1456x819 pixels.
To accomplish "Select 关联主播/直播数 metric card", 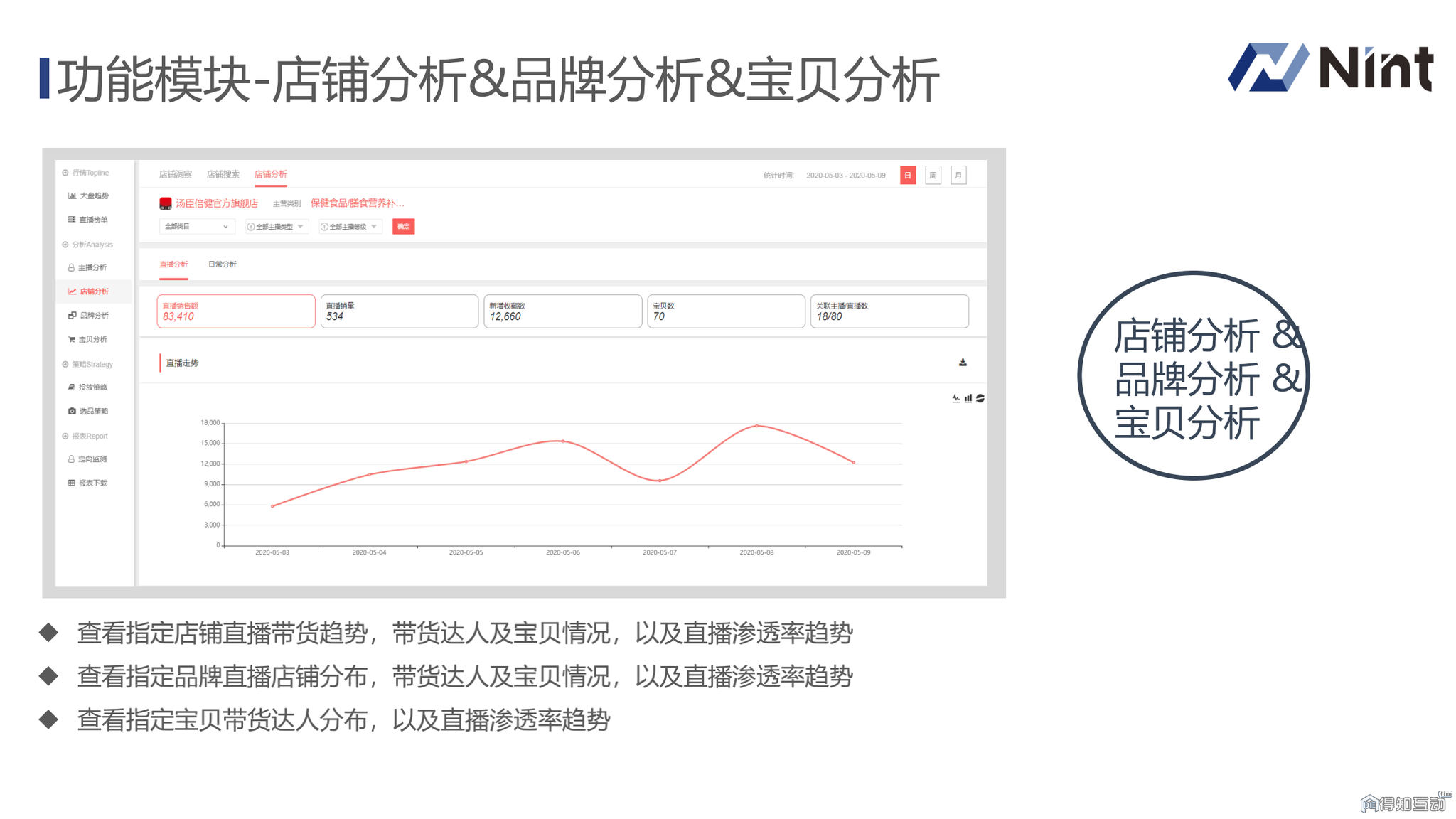I will pyautogui.click(x=889, y=311).
